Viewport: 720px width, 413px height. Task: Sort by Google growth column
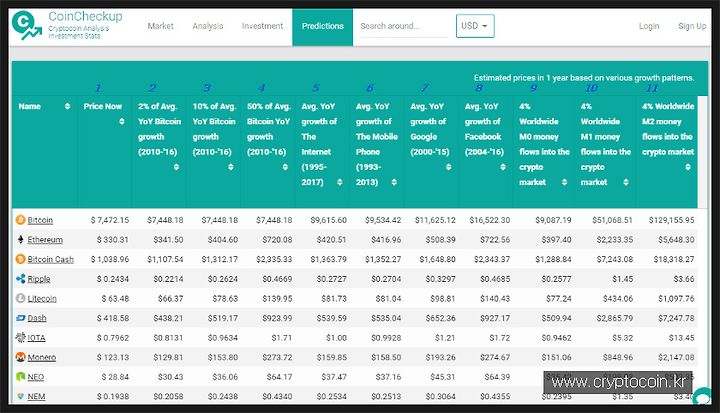449,167
